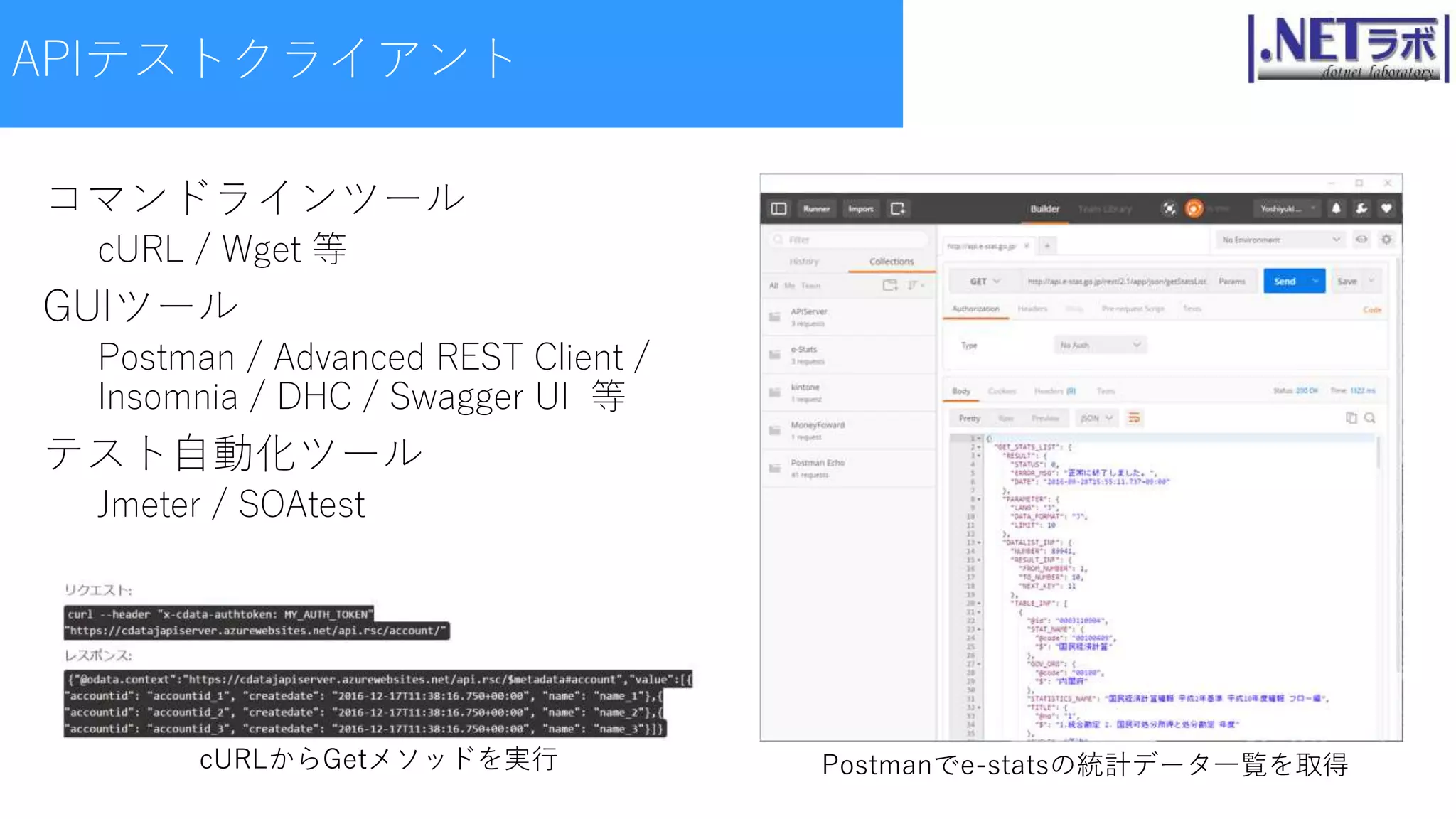Open the e-Stats collection

pyautogui.click(x=848, y=355)
